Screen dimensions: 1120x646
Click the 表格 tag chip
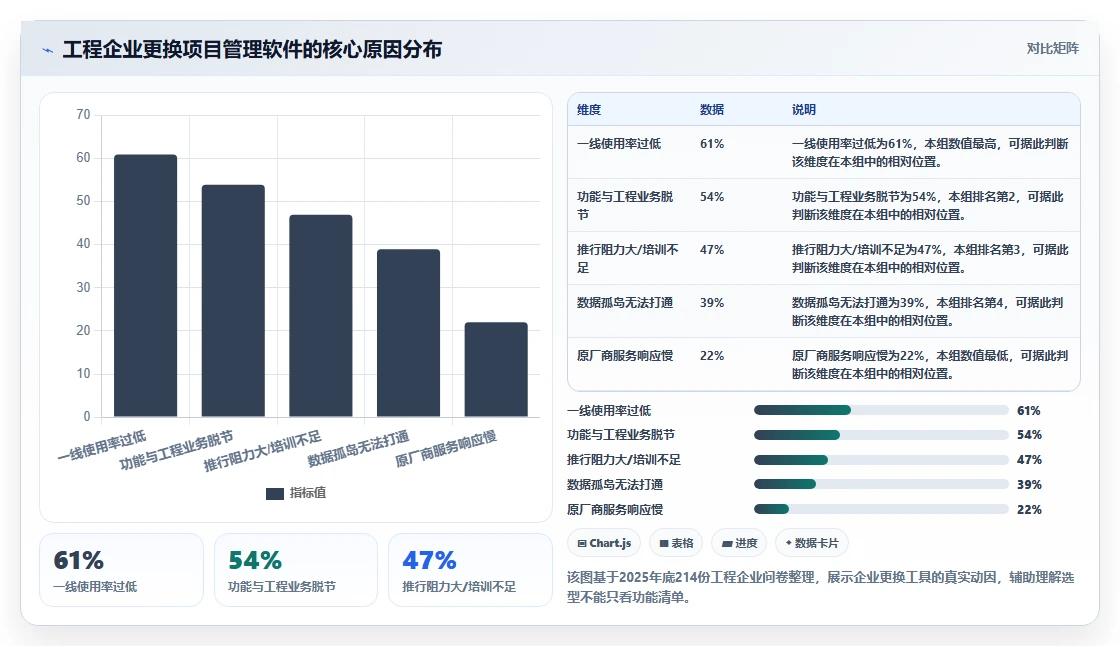click(x=676, y=543)
